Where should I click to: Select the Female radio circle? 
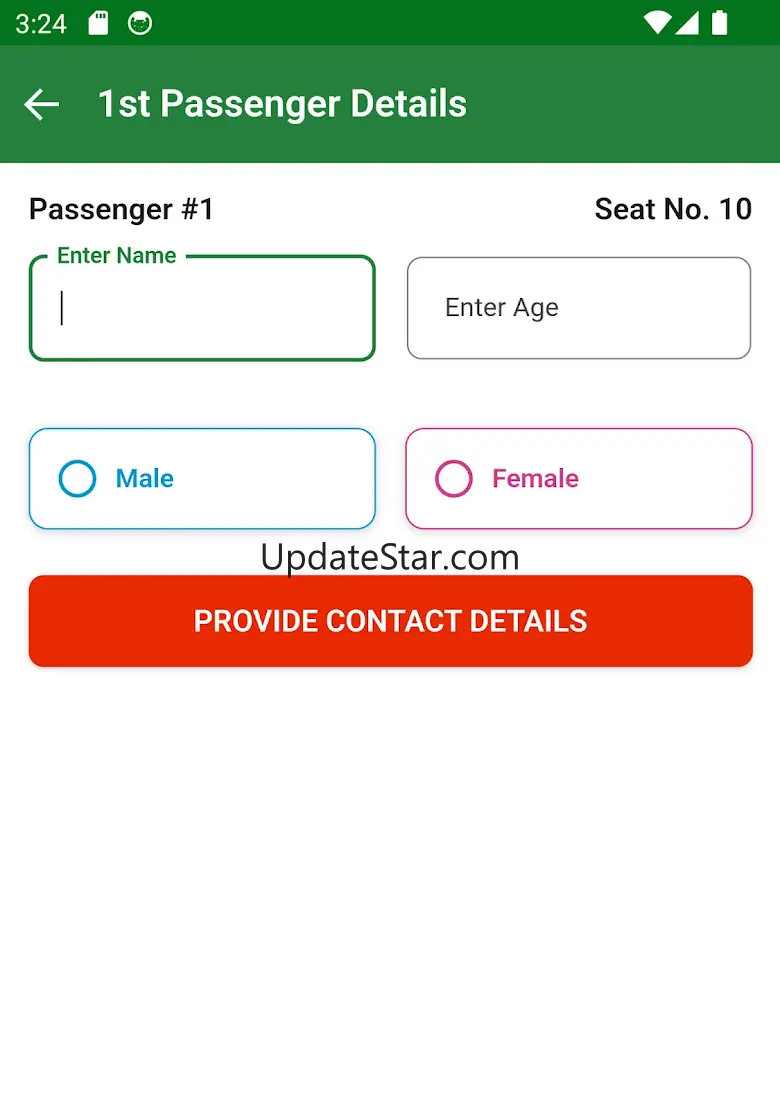[454, 479]
